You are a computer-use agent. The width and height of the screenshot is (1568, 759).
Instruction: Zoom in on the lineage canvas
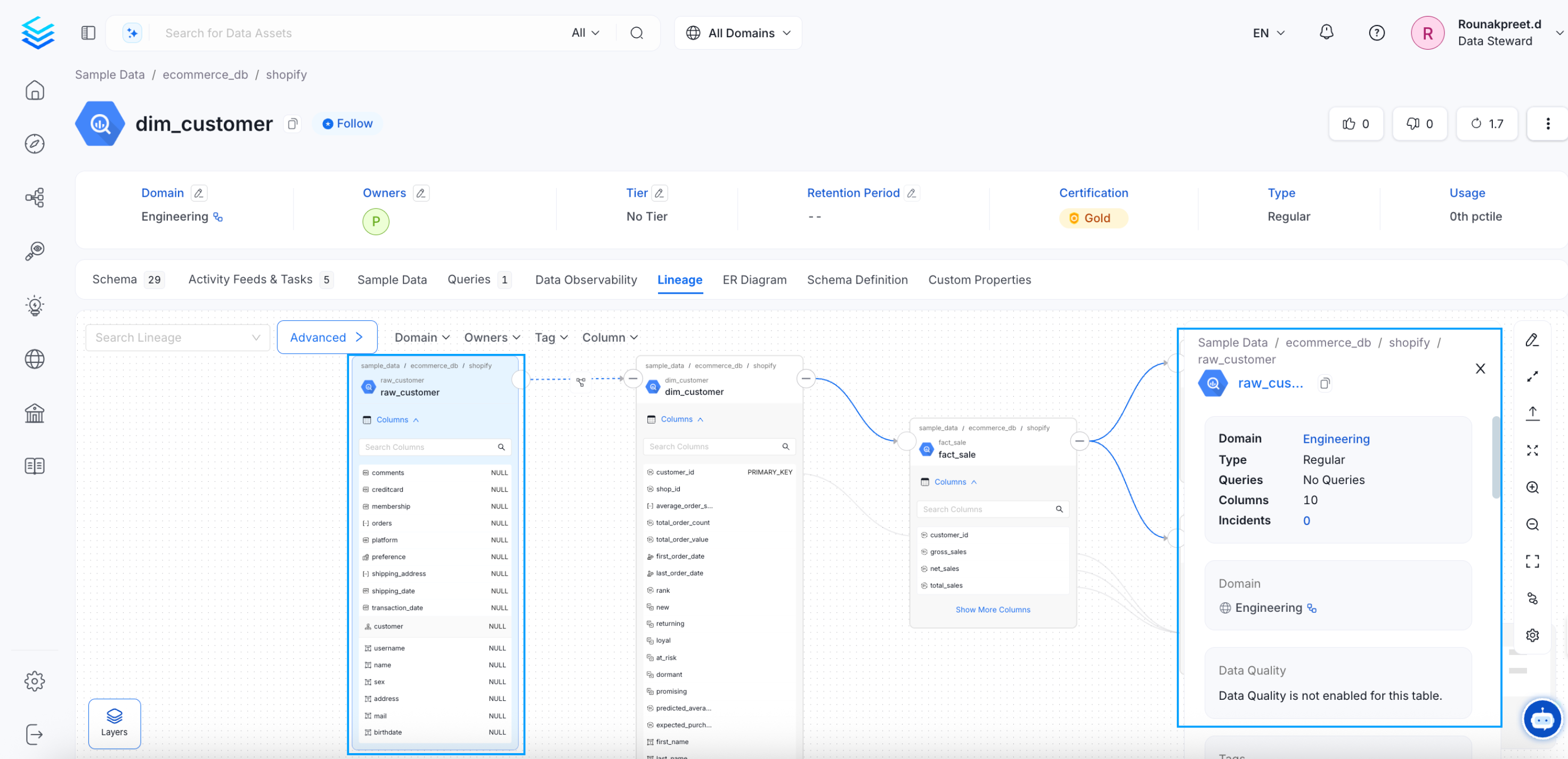pos(1533,487)
